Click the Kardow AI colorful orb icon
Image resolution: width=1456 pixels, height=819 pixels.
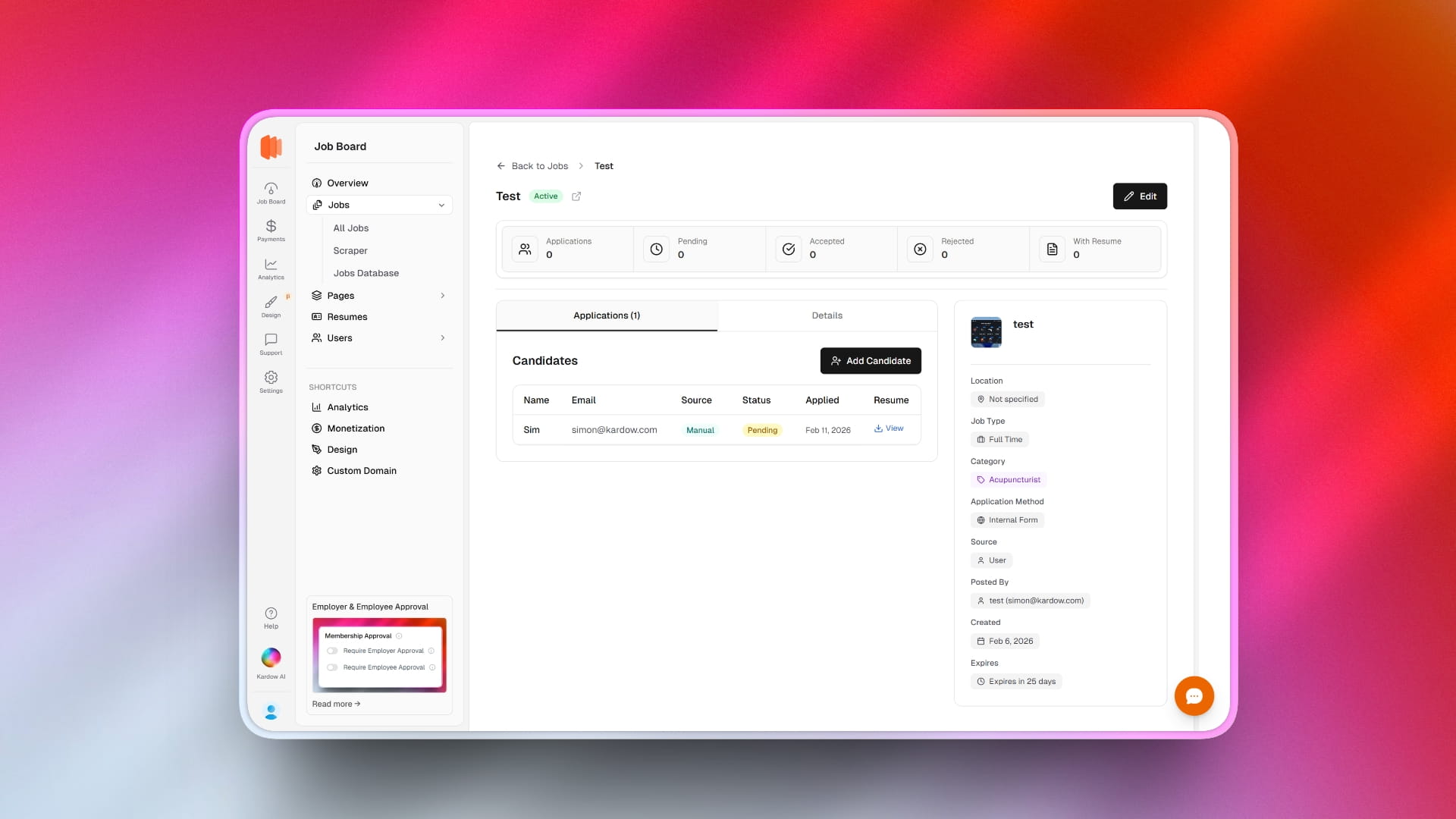(x=271, y=657)
